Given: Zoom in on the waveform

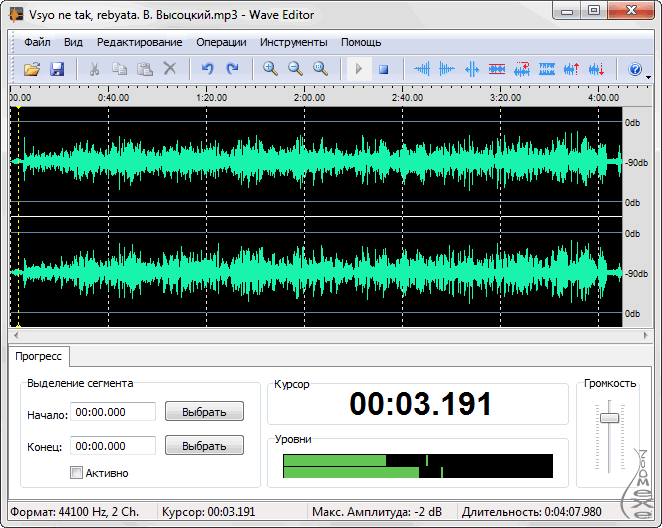Looking at the screenshot, I should pos(270,69).
